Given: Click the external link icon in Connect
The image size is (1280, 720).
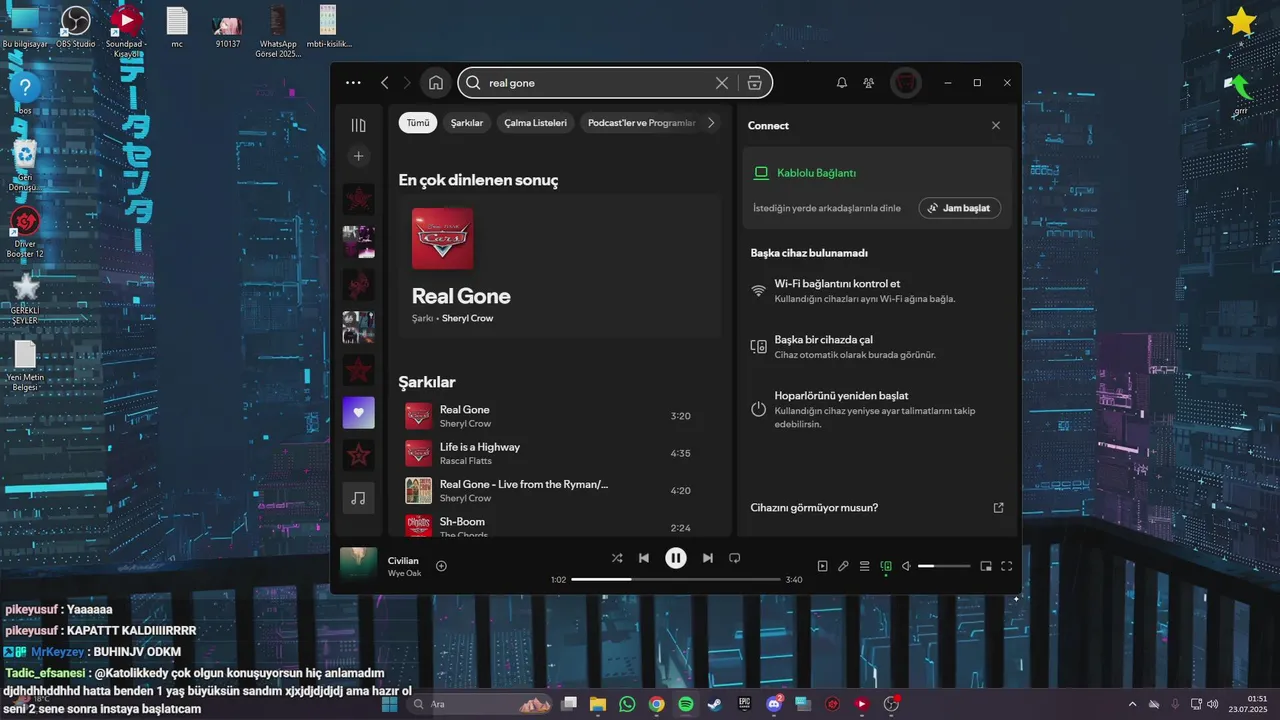Looking at the screenshot, I should coord(998,508).
